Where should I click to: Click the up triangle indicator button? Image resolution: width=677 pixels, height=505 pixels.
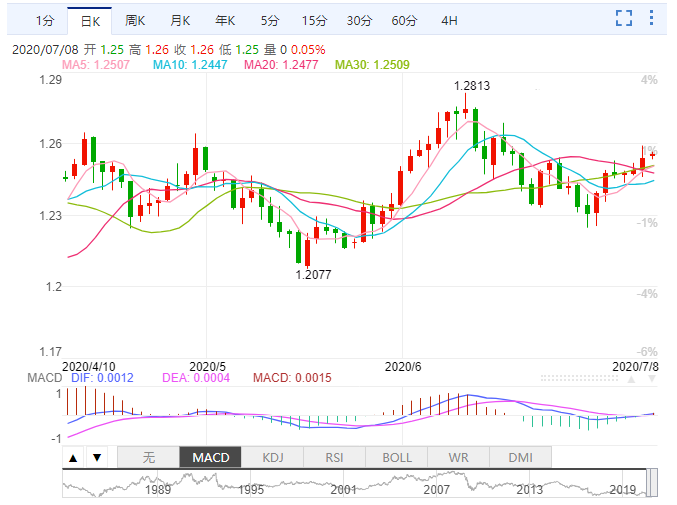pos(73,458)
